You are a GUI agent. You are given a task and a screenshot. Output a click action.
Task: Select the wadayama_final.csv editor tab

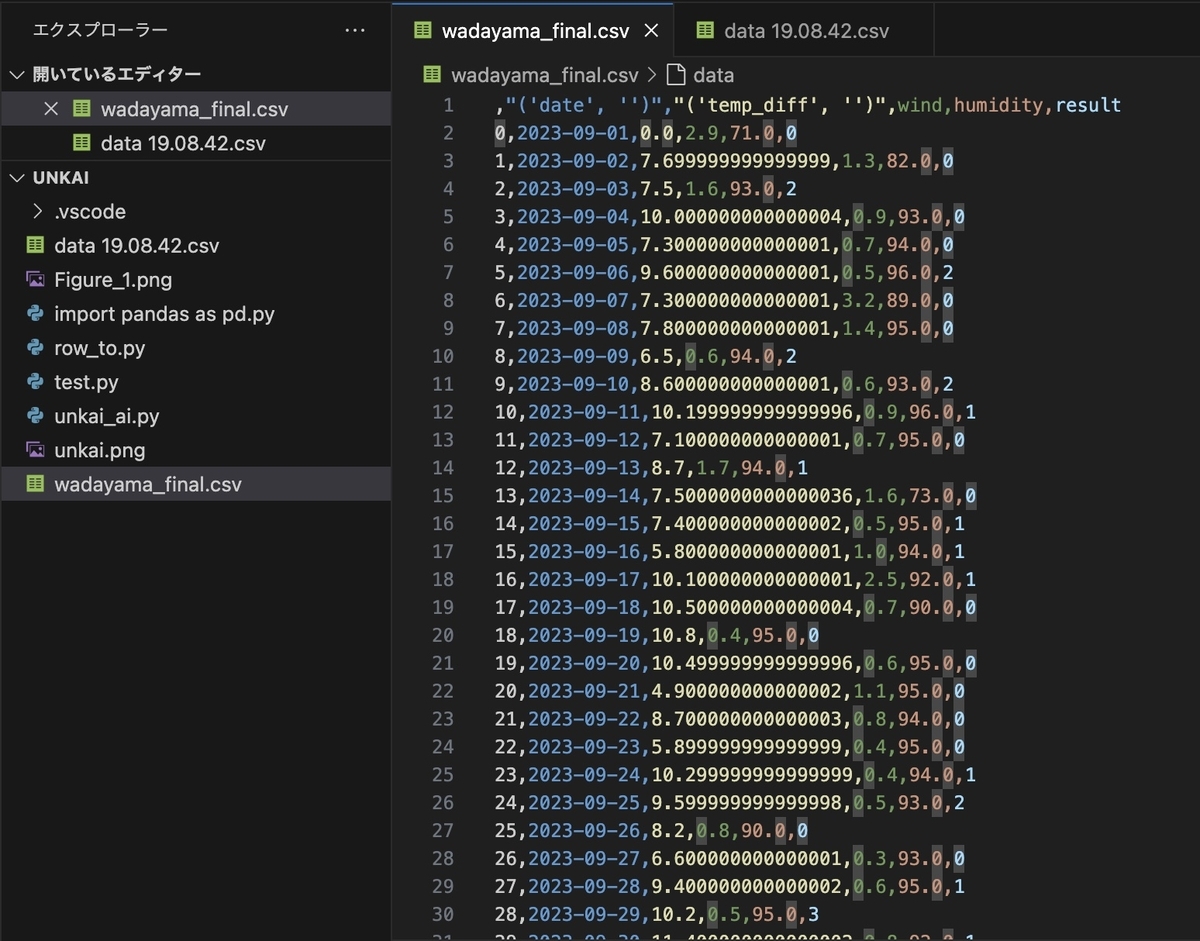pyautogui.click(x=533, y=31)
